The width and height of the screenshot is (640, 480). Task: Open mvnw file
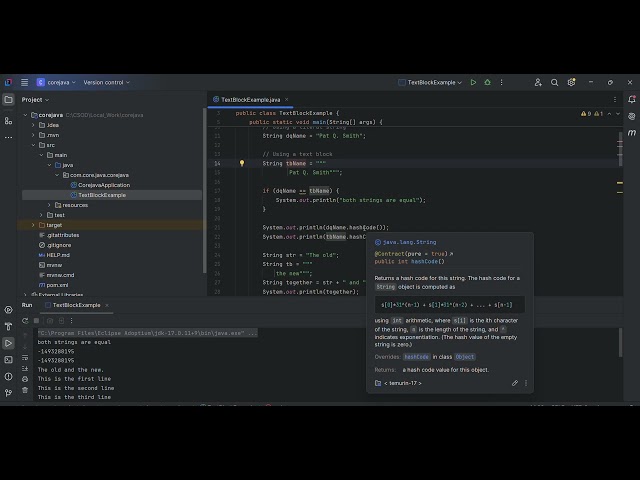[x=50, y=265]
